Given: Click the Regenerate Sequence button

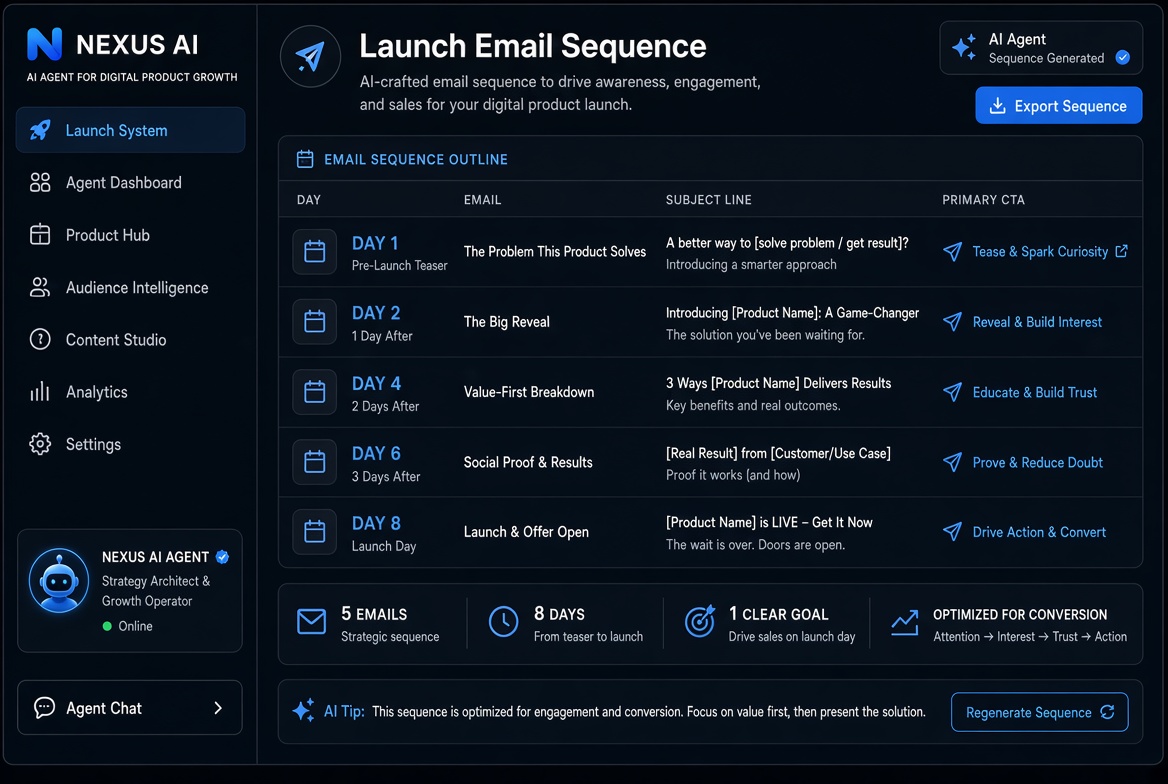Looking at the screenshot, I should [1040, 712].
